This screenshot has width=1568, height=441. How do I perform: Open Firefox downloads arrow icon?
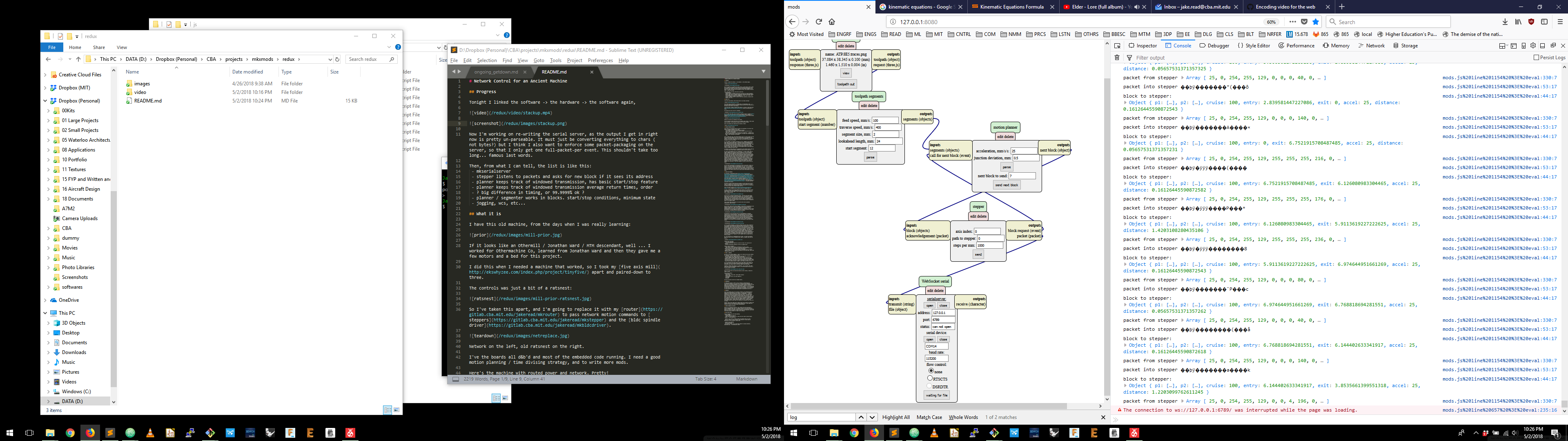(1505, 22)
